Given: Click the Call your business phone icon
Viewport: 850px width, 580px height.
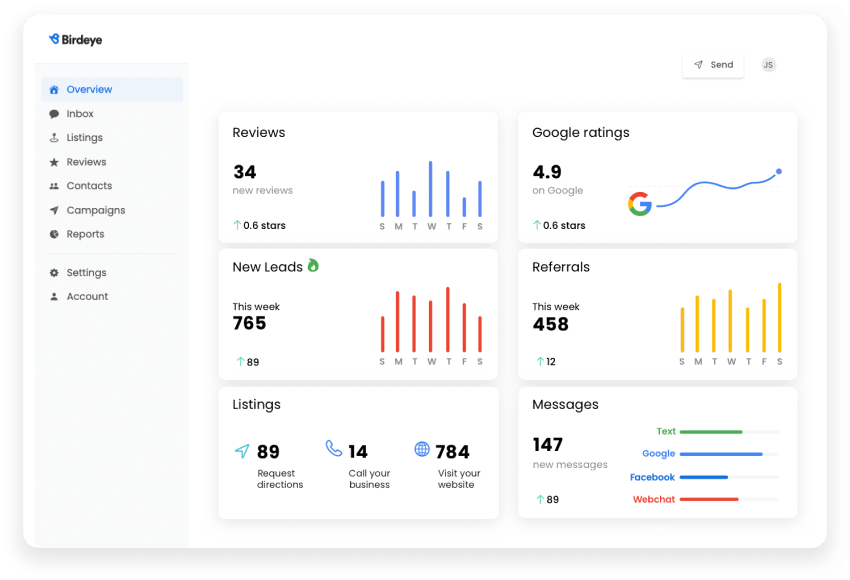Looking at the screenshot, I should 333,448.
